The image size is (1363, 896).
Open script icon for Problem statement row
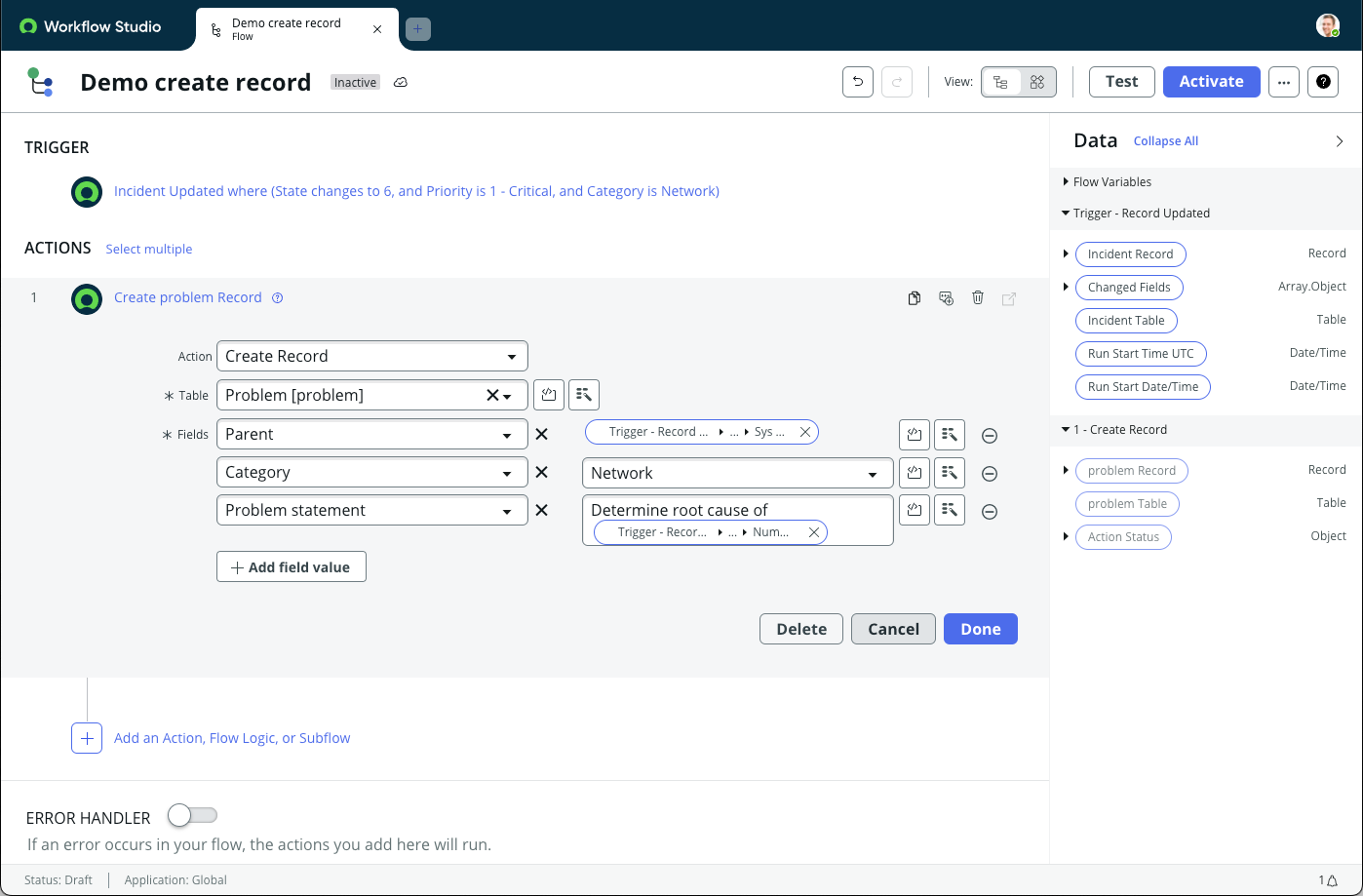pyautogui.click(x=915, y=510)
